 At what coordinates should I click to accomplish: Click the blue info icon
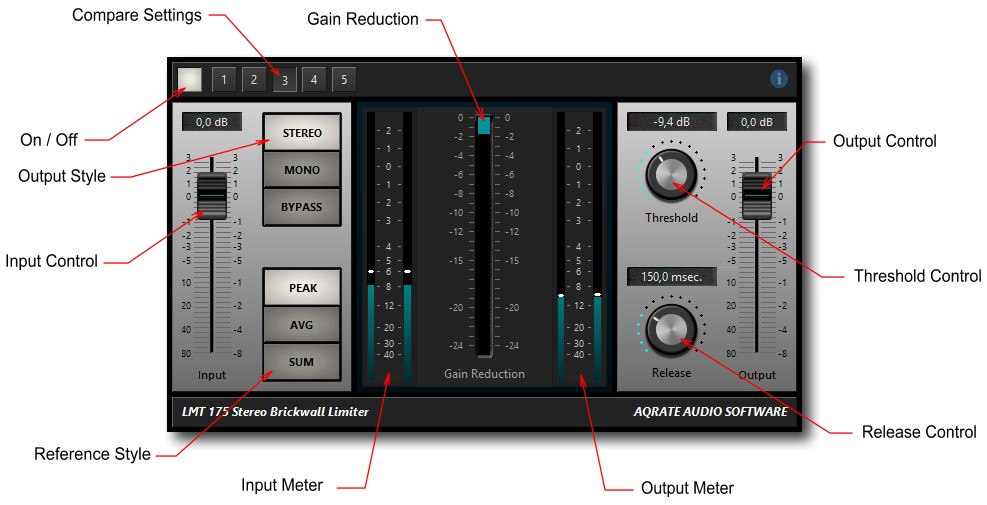coord(779,79)
